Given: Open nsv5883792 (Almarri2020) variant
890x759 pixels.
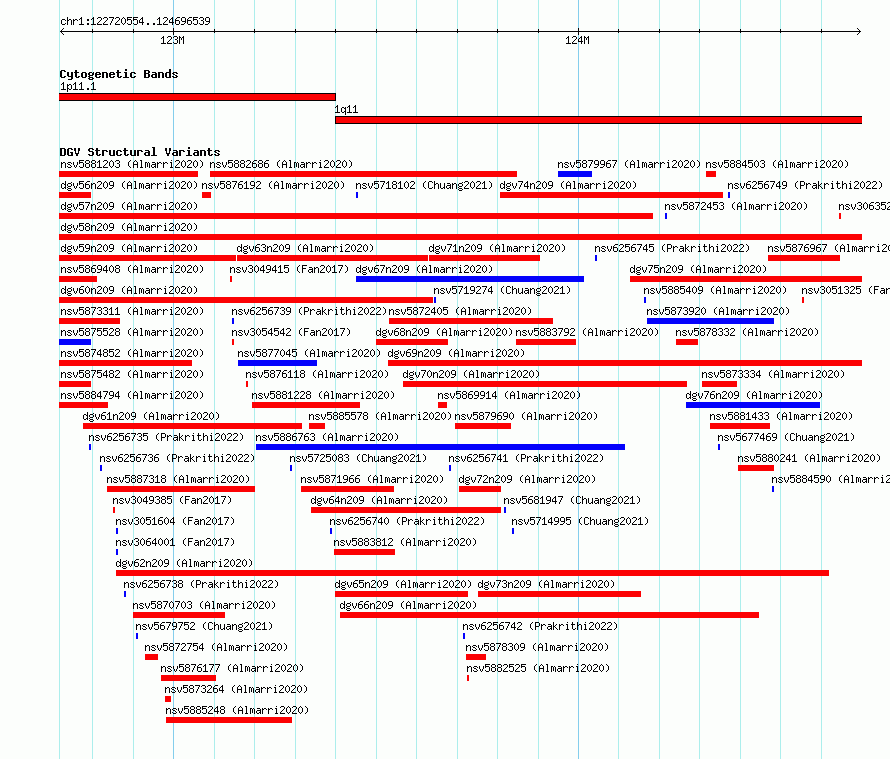Looking at the screenshot, I should (x=545, y=342).
